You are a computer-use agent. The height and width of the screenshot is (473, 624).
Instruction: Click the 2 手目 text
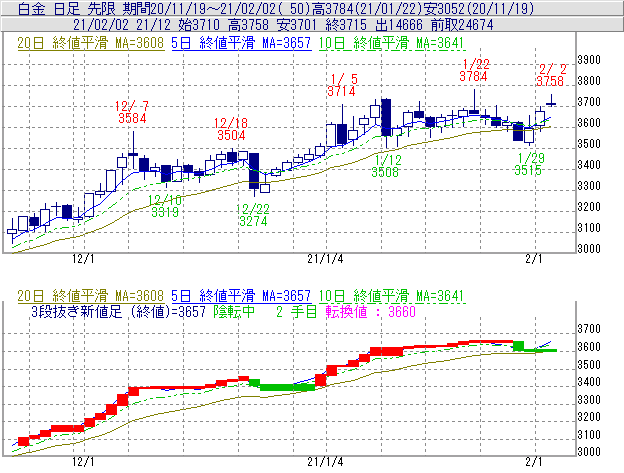(296, 311)
